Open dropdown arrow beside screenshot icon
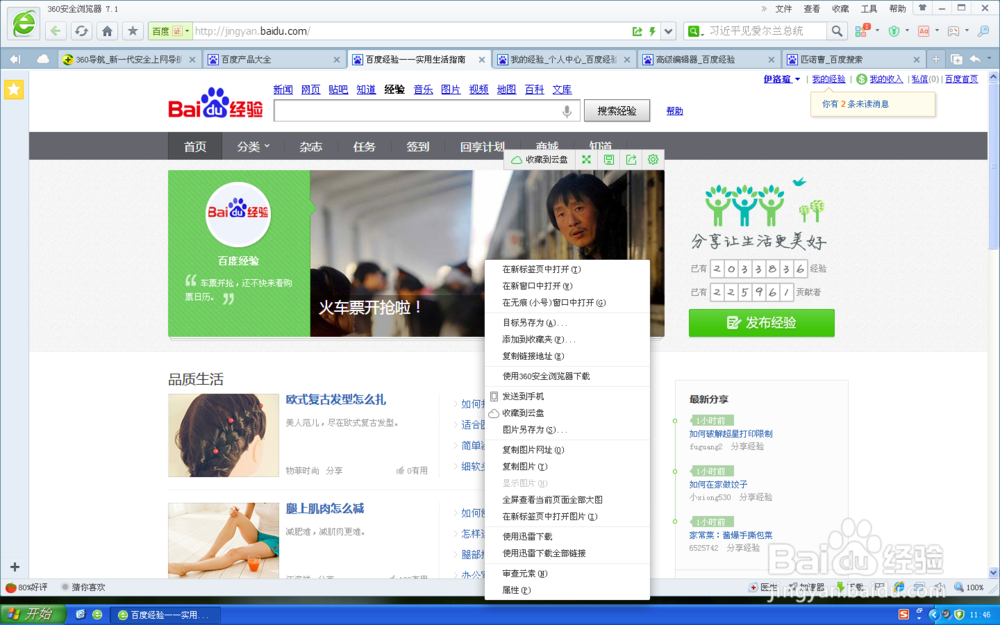This screenshot has width=1000, height=625. coord(966,30)
